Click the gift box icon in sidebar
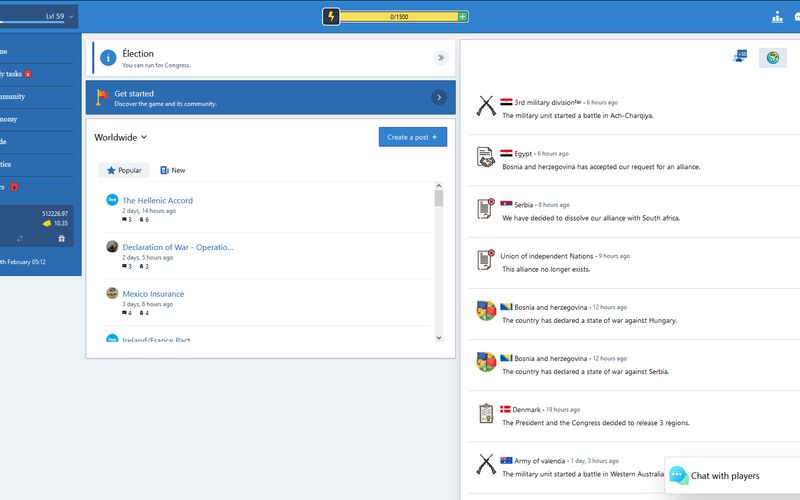 coord(61,238)
